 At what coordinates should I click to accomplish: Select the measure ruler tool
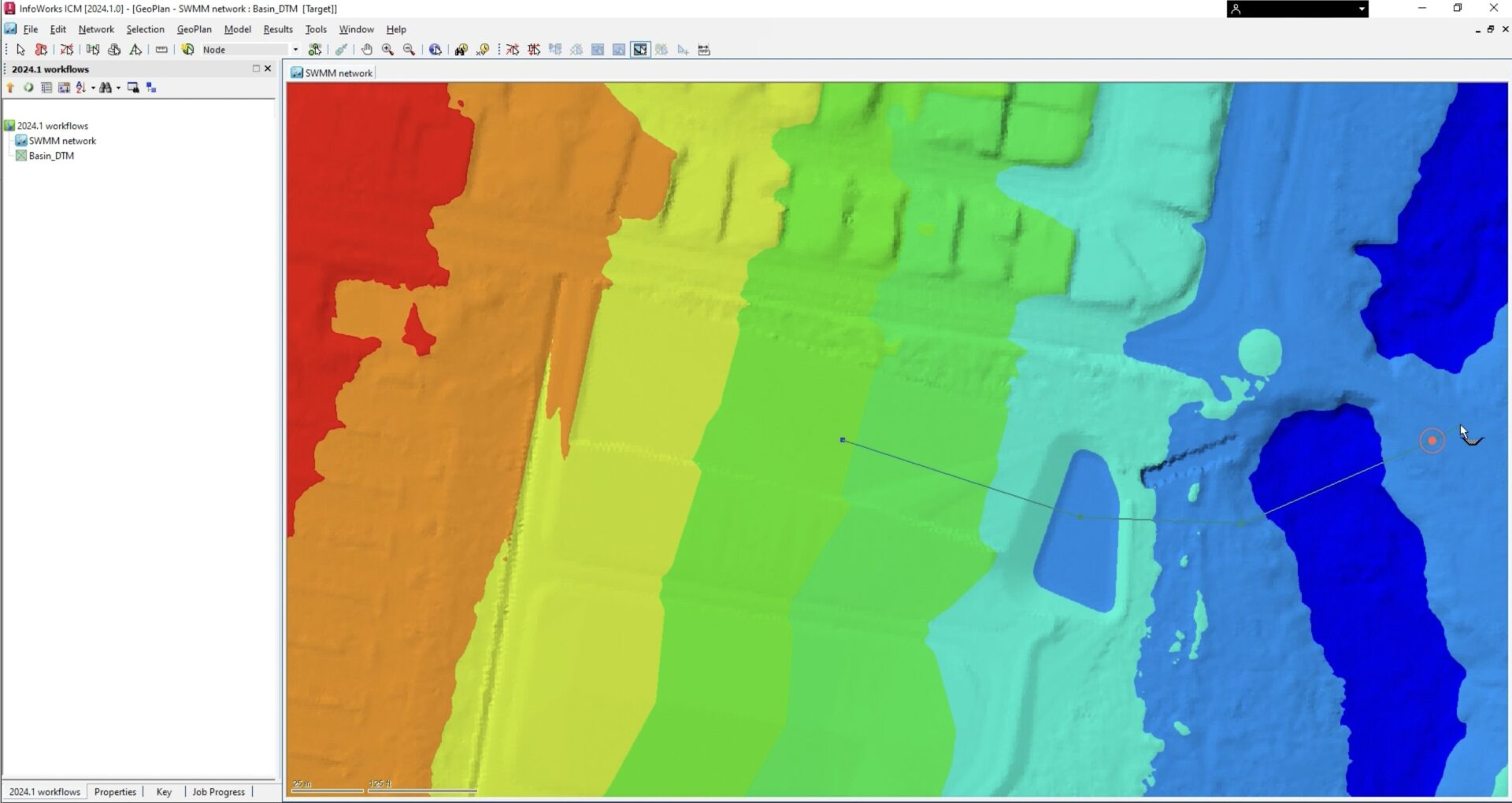click(x=161, y=50)
